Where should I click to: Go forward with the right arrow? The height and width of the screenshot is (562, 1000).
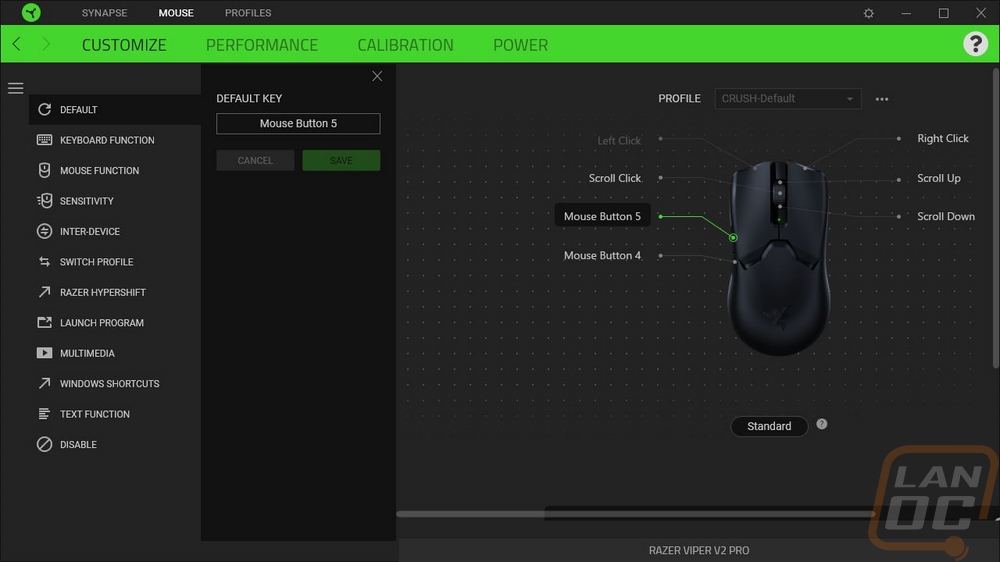click(x=46, y=44)
